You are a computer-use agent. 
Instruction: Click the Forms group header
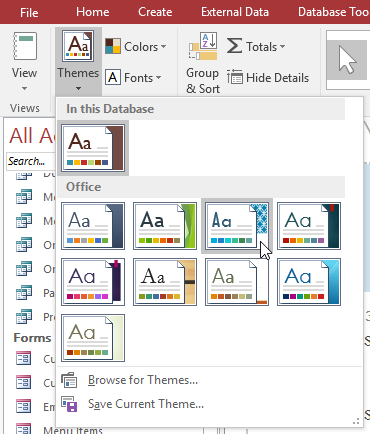click(32, 338)
